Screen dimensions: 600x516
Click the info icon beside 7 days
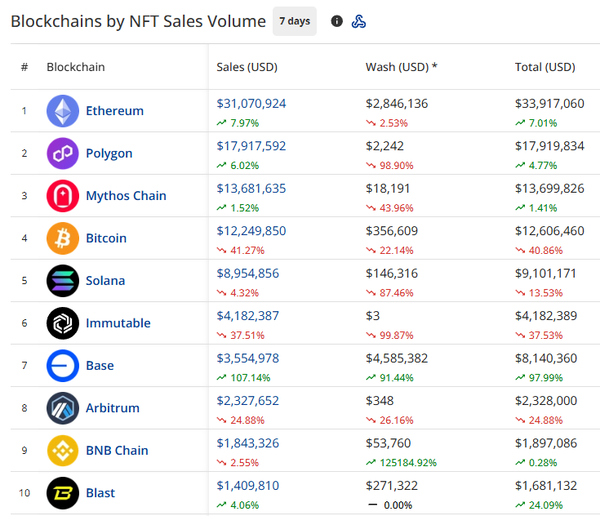(336, 21)
